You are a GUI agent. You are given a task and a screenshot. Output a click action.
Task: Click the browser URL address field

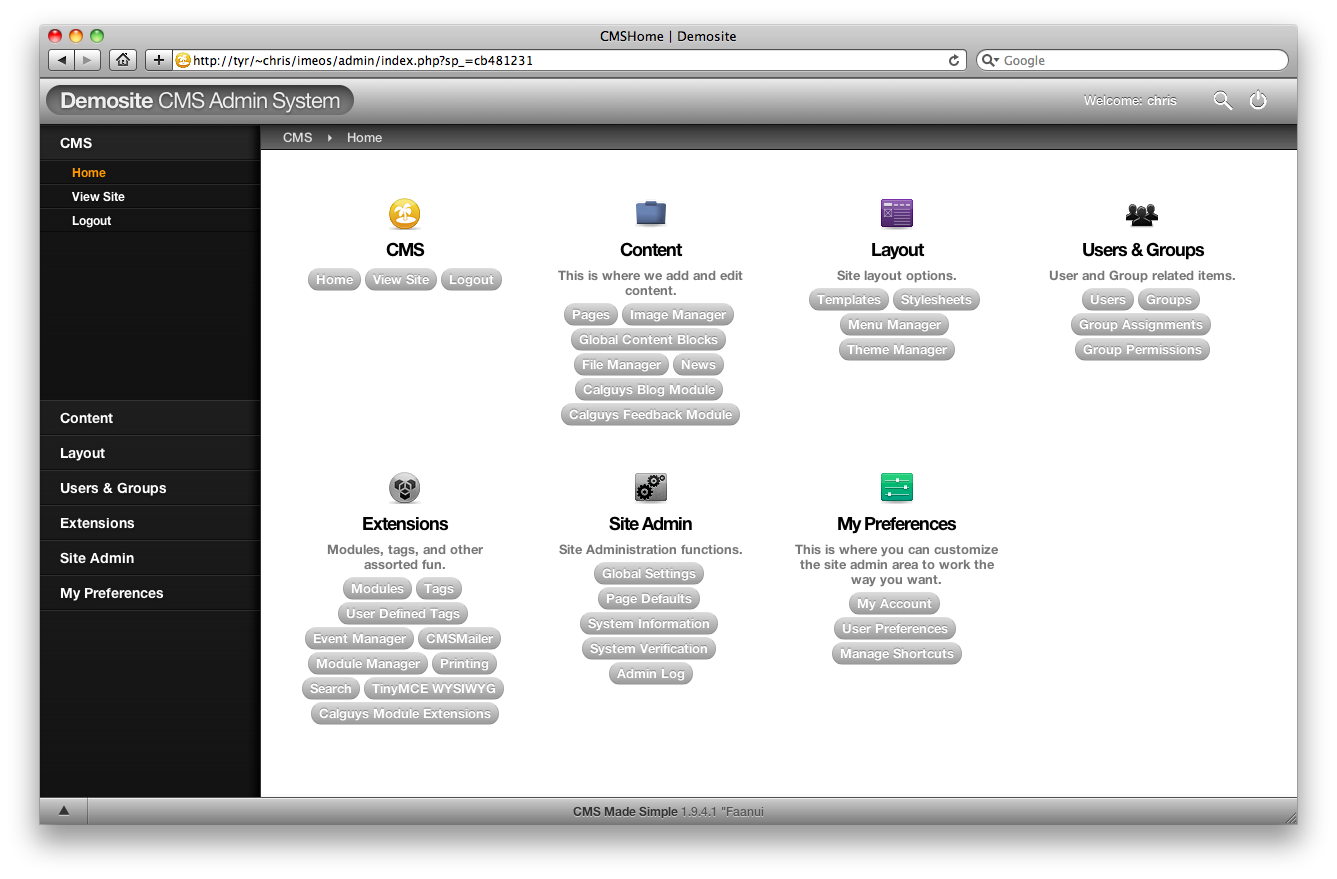pos(570,60)
